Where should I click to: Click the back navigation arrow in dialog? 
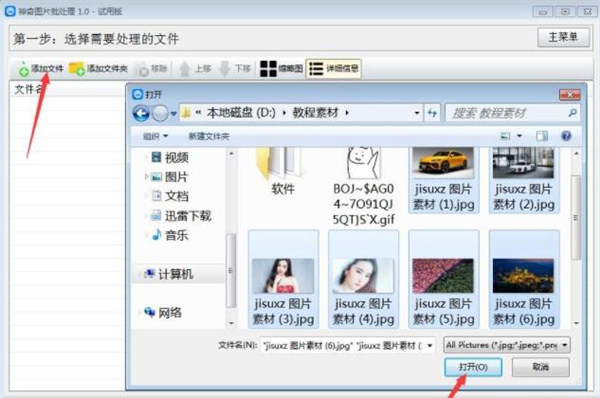[141, 113]
